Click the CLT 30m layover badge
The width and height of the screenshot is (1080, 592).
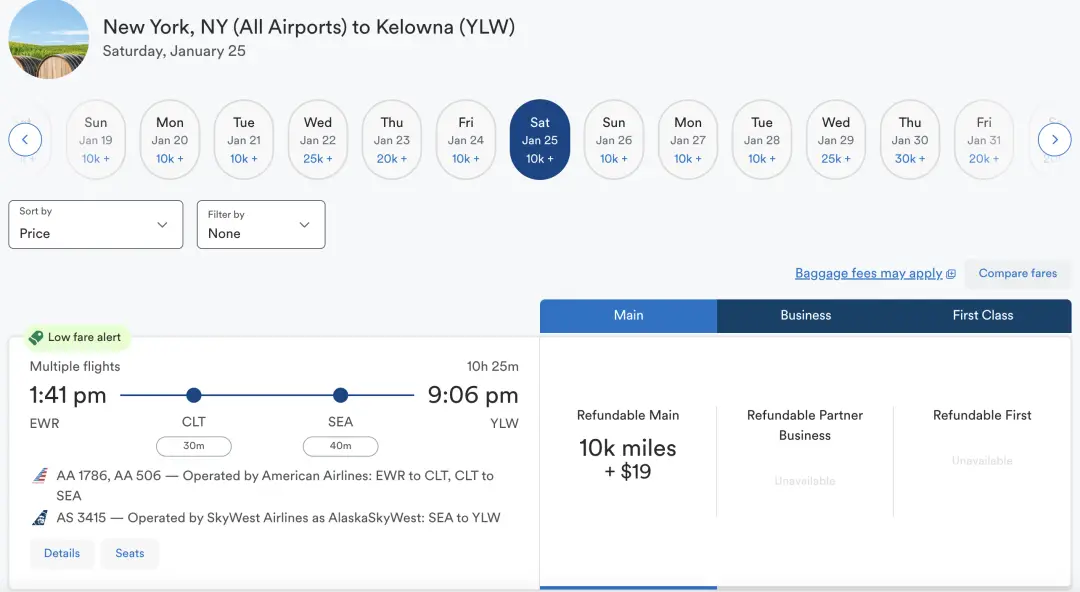click(x=194, y=446)
